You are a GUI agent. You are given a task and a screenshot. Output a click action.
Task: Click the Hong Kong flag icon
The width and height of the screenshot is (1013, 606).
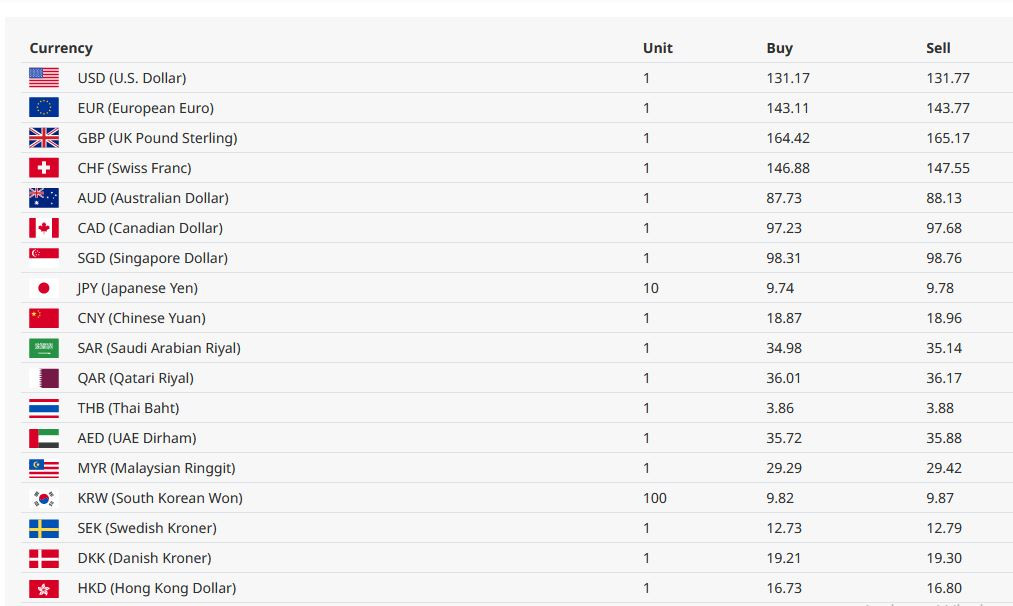[44, 588]
